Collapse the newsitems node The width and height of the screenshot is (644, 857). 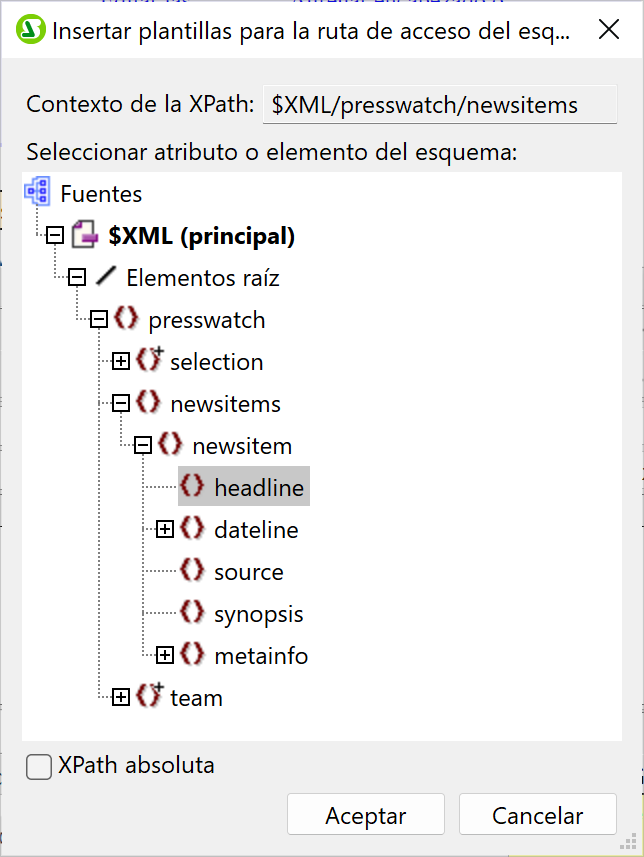tap(121, 404)
